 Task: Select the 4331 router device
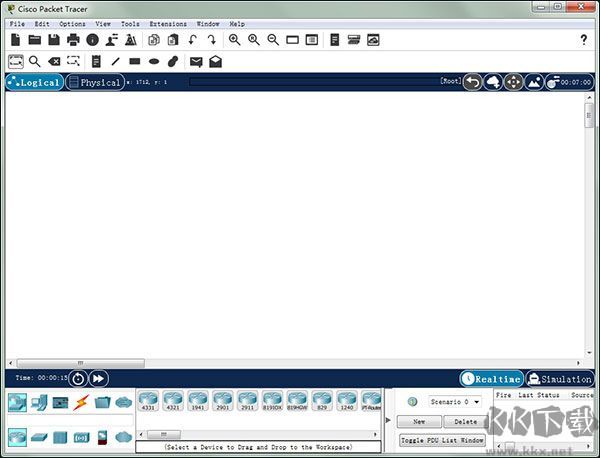(148, 401)
